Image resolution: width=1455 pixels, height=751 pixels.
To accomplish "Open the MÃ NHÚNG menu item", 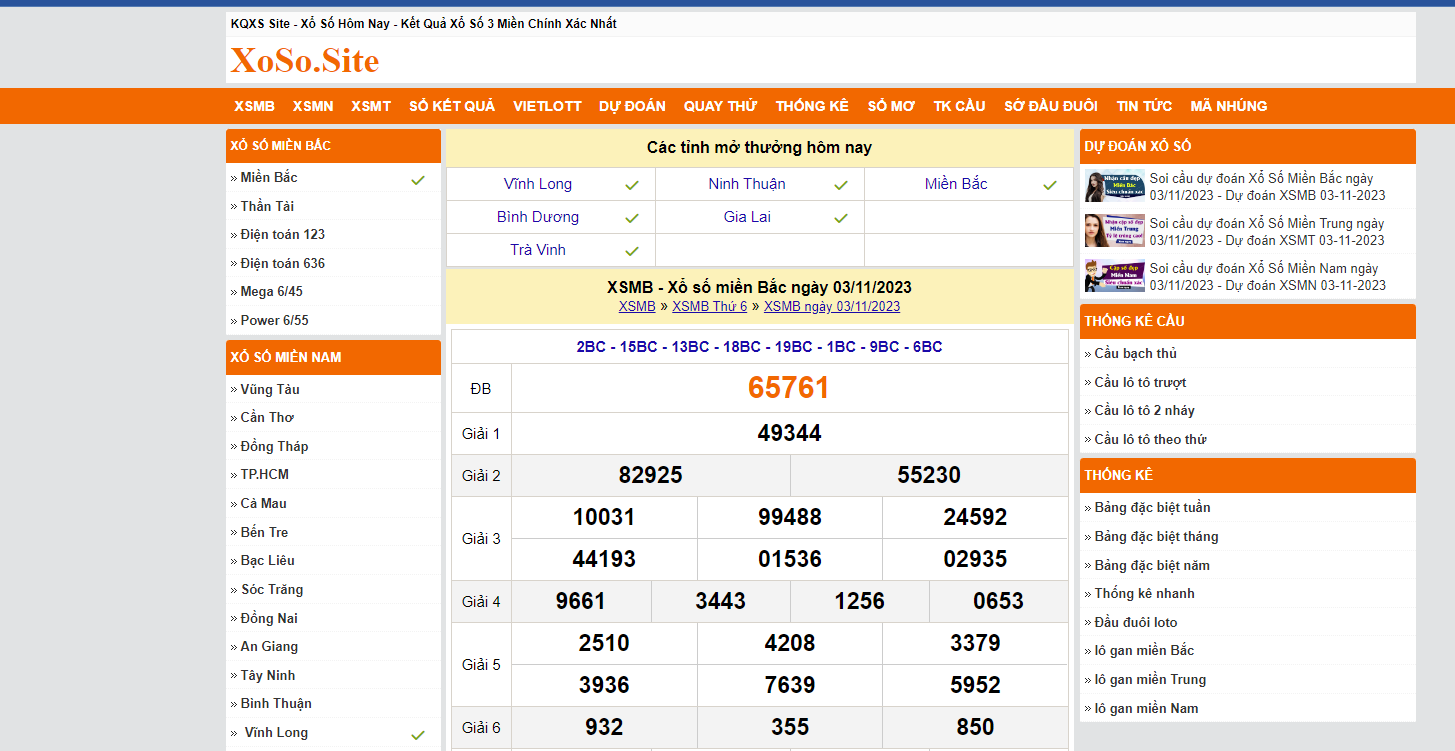I will (x=1228, y=106).
